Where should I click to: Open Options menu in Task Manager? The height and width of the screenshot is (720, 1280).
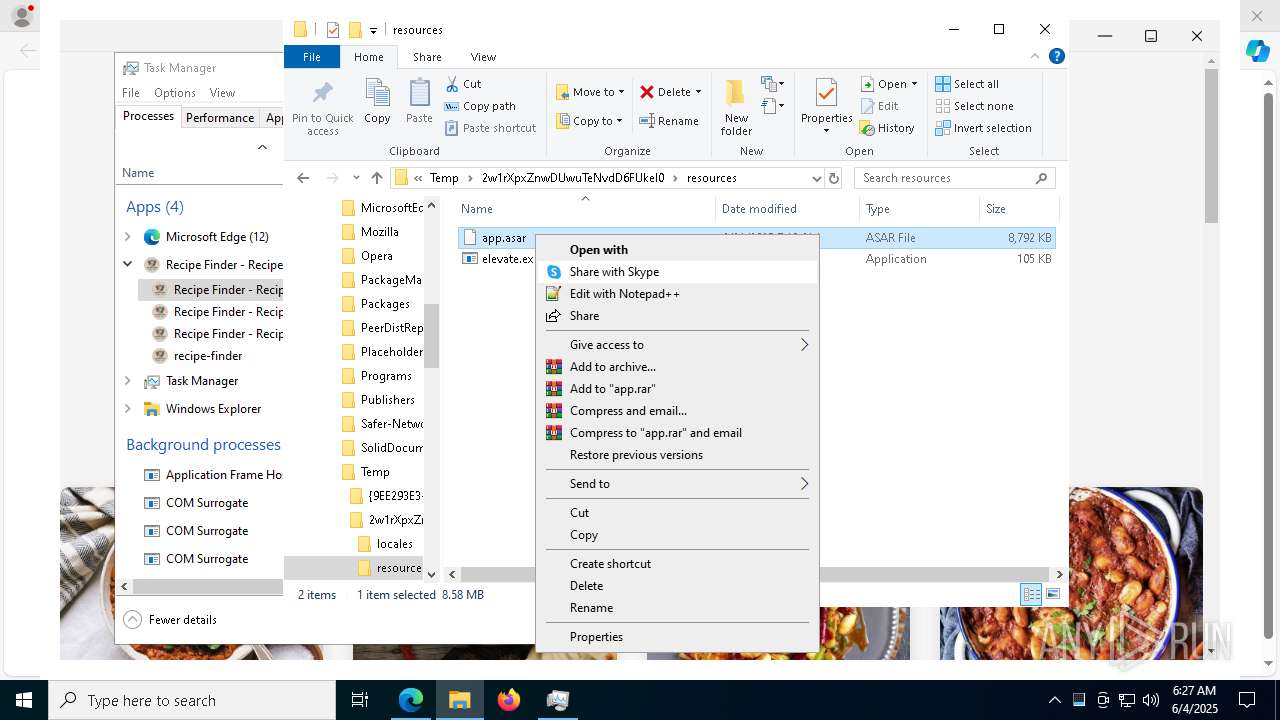coord(175,93)
